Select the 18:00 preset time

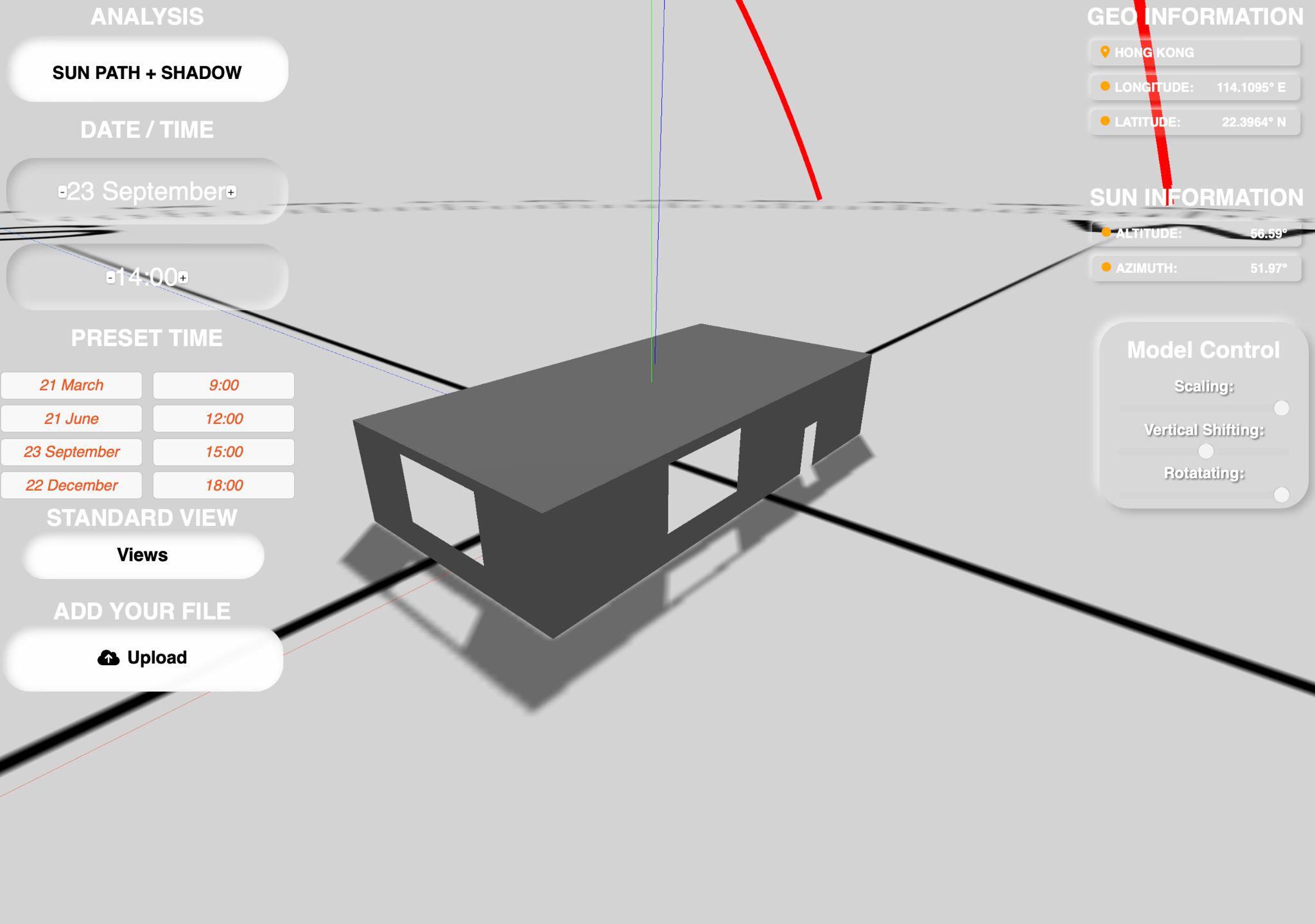(x=223, y=485)
